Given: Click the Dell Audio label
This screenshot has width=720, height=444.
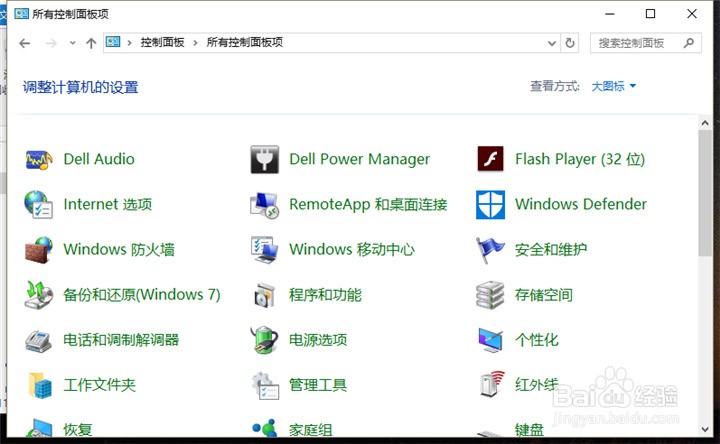Looking at the screenshot, I should coord(99,159).
